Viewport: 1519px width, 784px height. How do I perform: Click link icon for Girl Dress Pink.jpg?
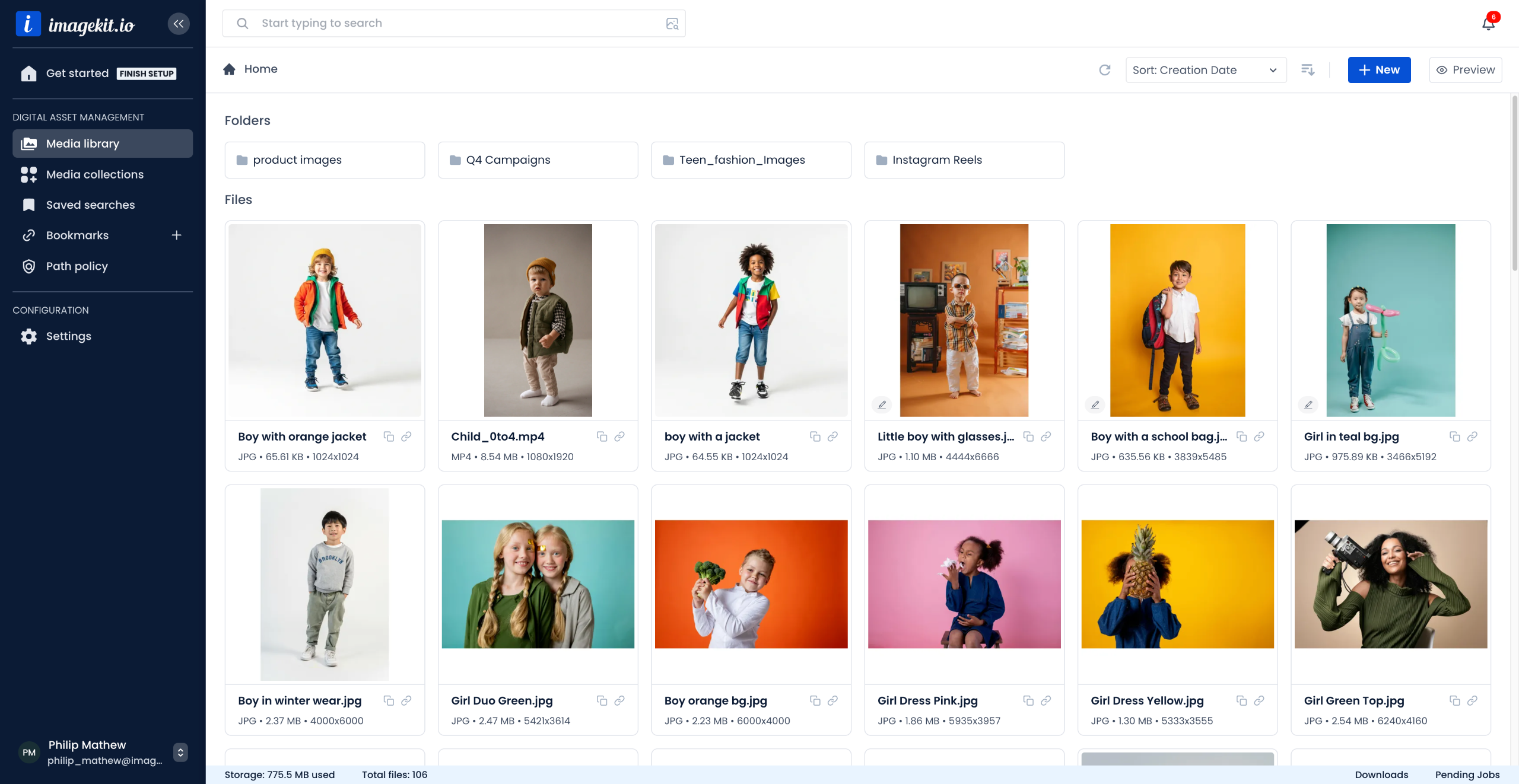pos(1046,700)
